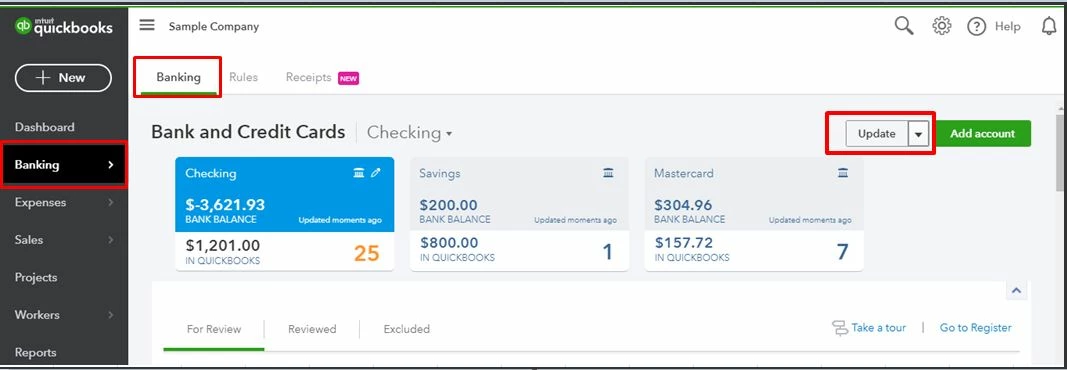Open the hamburger navigation menu

coord(147,26)
